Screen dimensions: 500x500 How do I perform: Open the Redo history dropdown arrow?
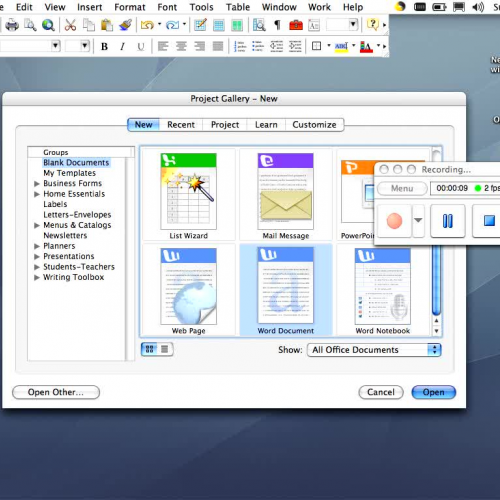click(x=184, y=24)
